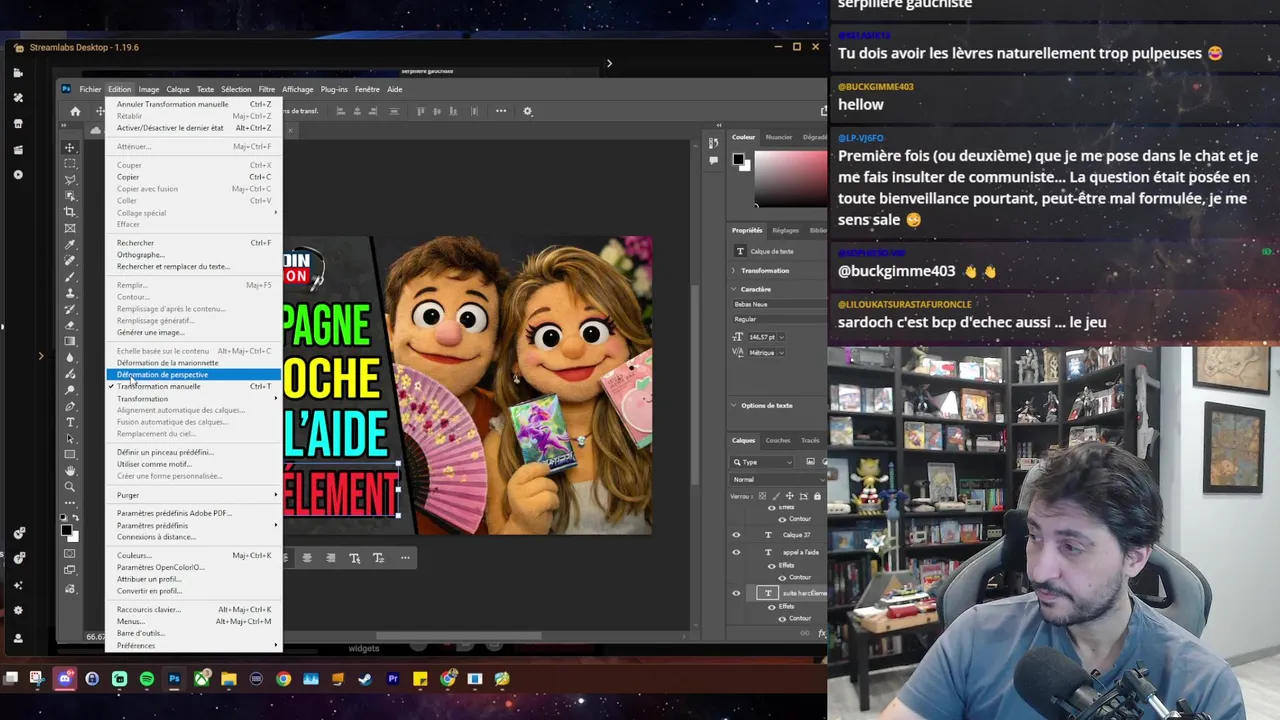Image resolution: width=1280 pixels, height=720 pixels.
Task: Hide the appel a l'aide layer
Action: (x=736, y=552)
